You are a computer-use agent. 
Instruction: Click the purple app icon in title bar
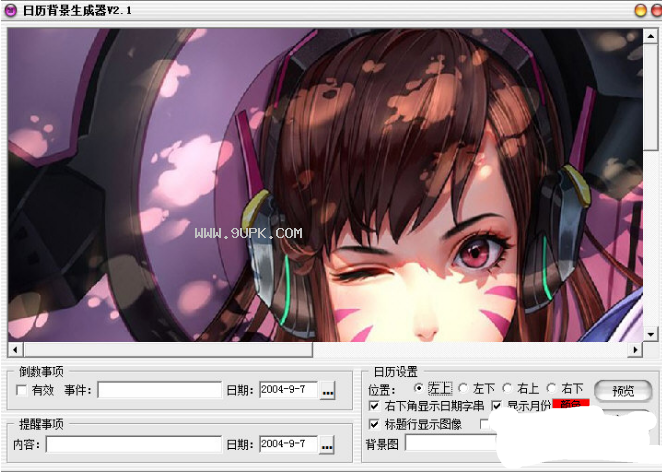point(10,10)
